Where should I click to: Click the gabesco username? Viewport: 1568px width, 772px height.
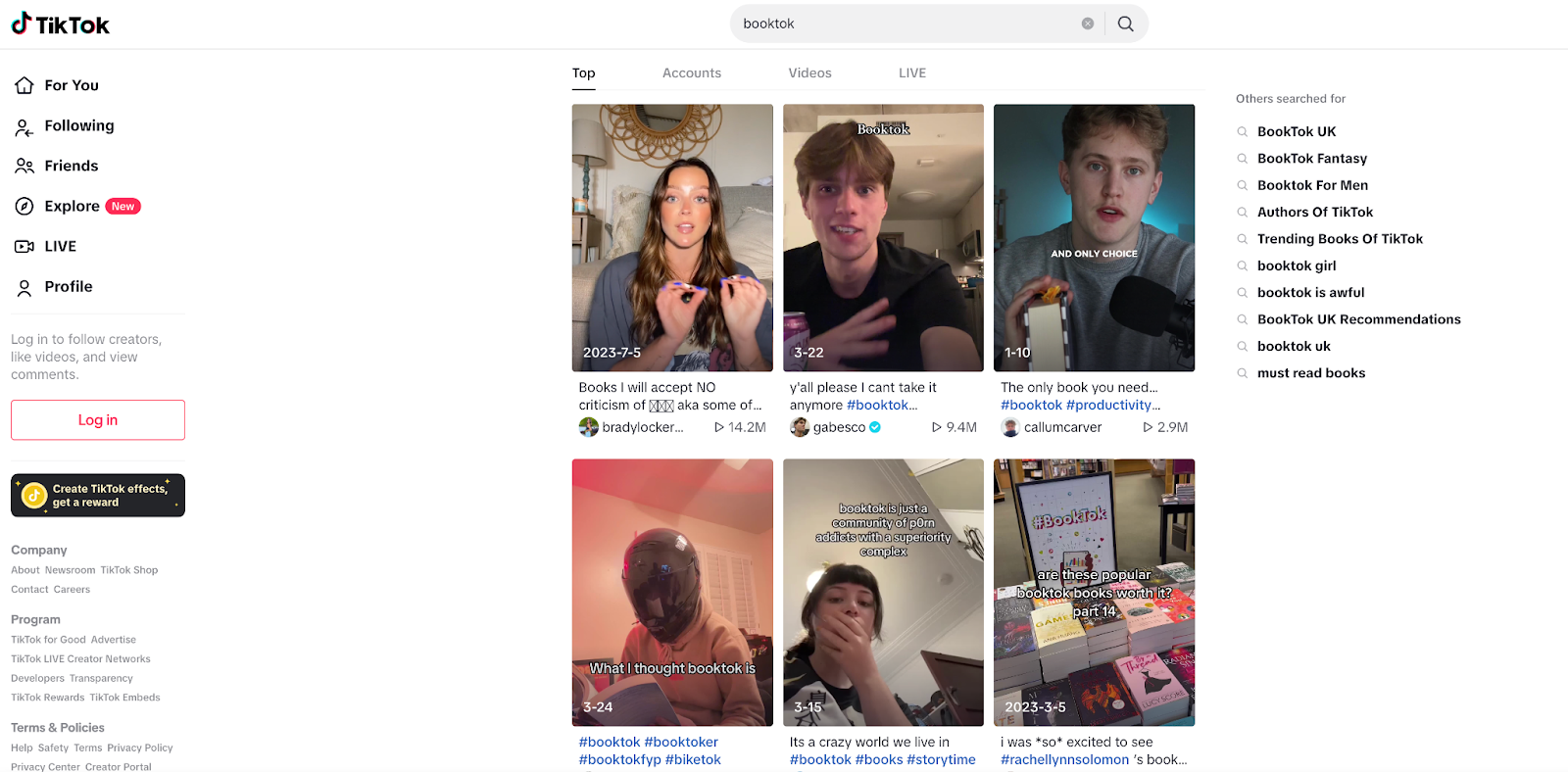point(839,427)
